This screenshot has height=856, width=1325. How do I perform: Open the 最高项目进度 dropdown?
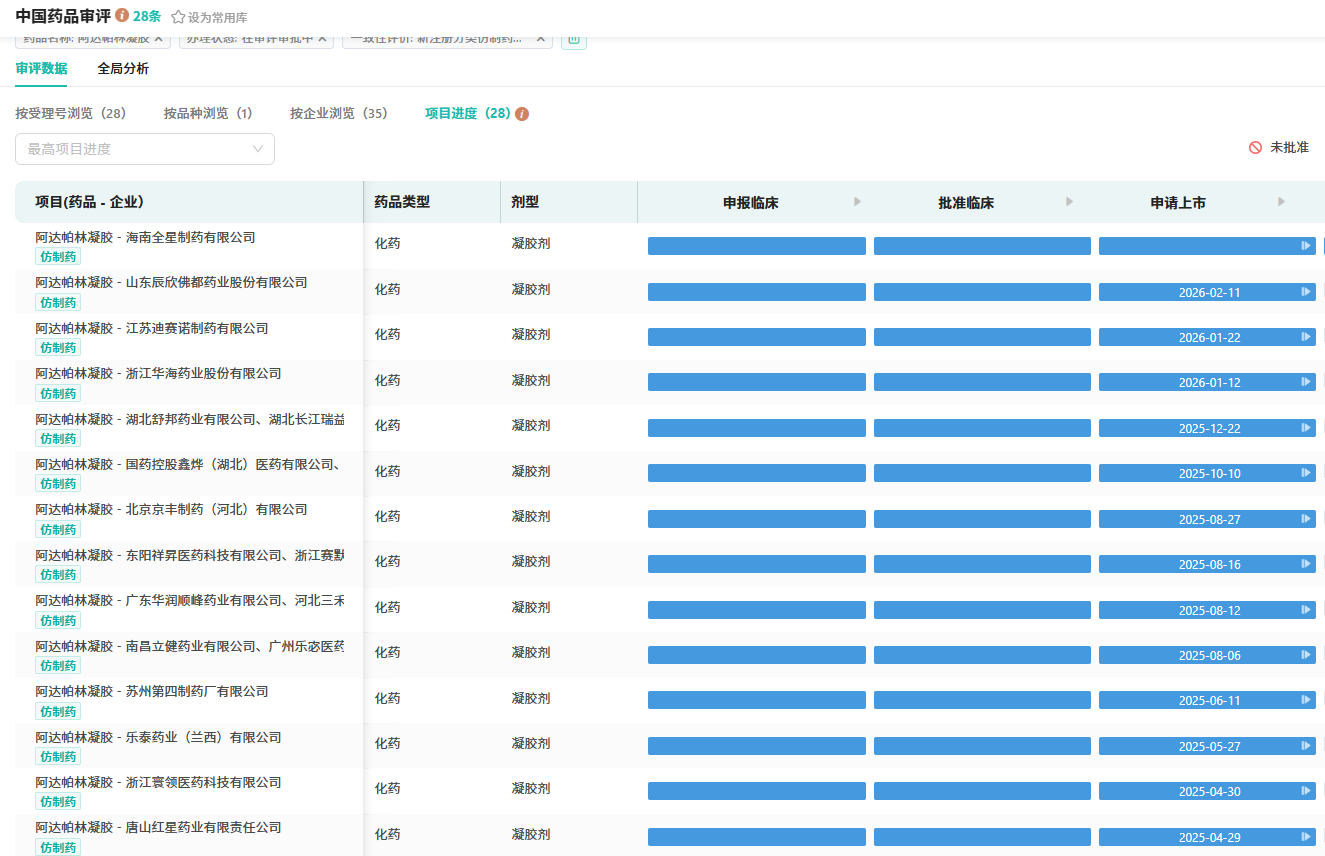[x=145, y=149]
